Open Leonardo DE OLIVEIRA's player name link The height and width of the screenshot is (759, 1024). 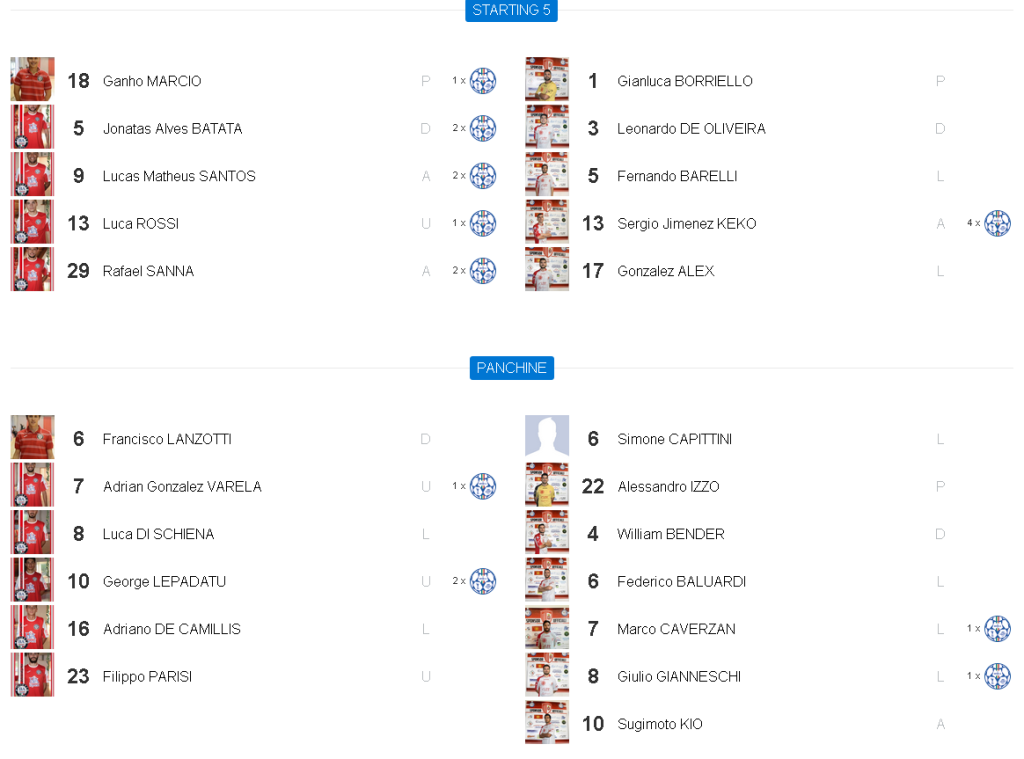[x=691, y=129]
